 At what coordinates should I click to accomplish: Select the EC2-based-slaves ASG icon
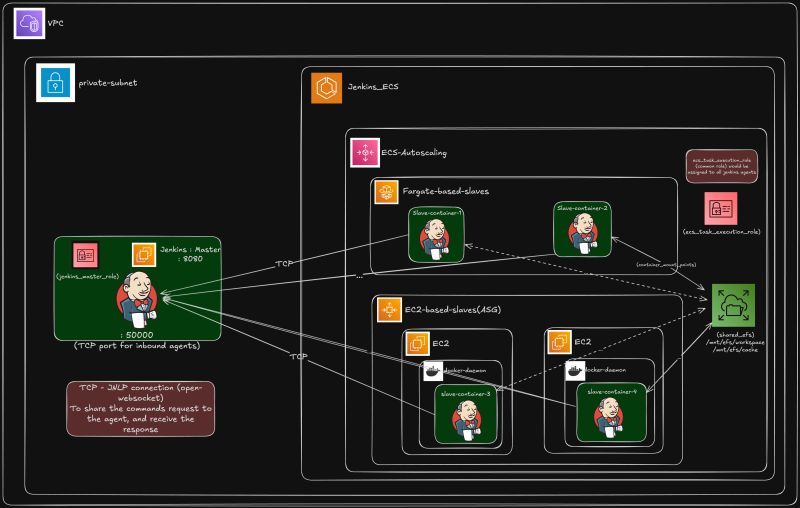coord(389,310)
